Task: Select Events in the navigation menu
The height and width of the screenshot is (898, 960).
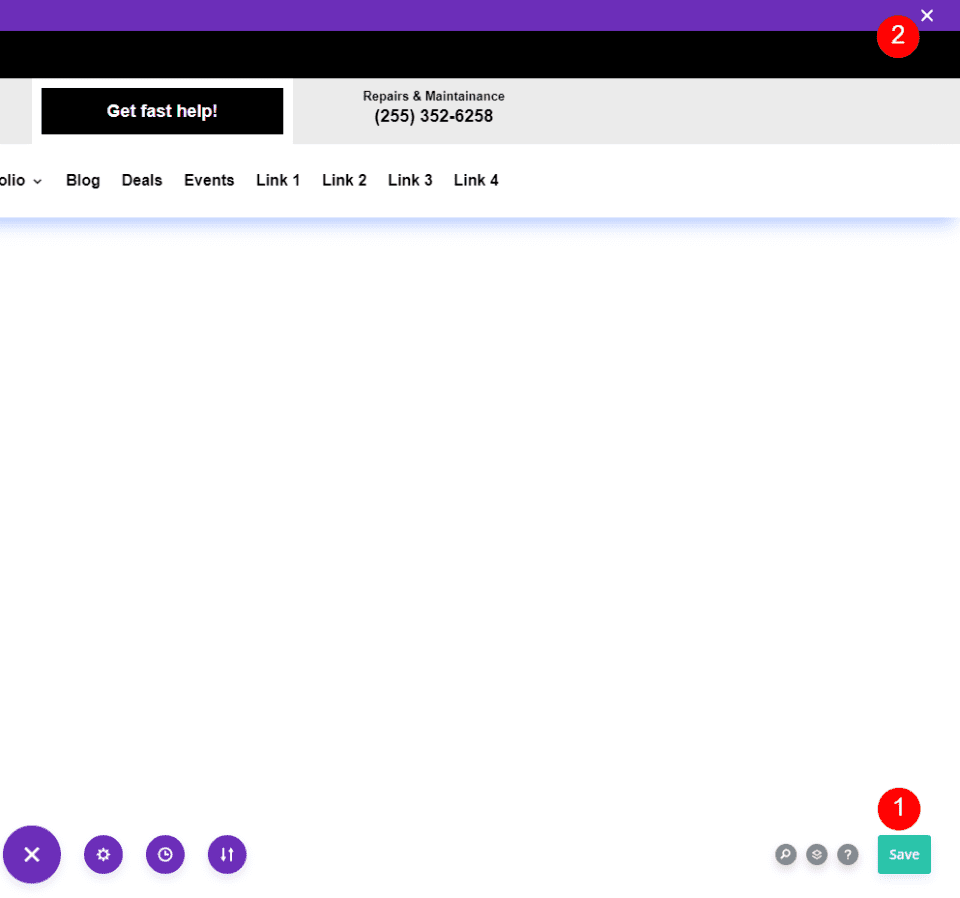Action: (209, 180)
